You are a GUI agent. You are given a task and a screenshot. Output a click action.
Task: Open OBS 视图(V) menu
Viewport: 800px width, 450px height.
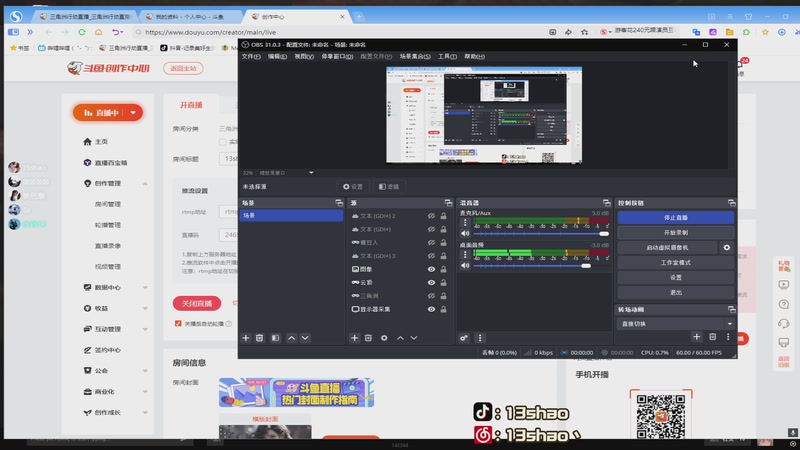[304, 57]
